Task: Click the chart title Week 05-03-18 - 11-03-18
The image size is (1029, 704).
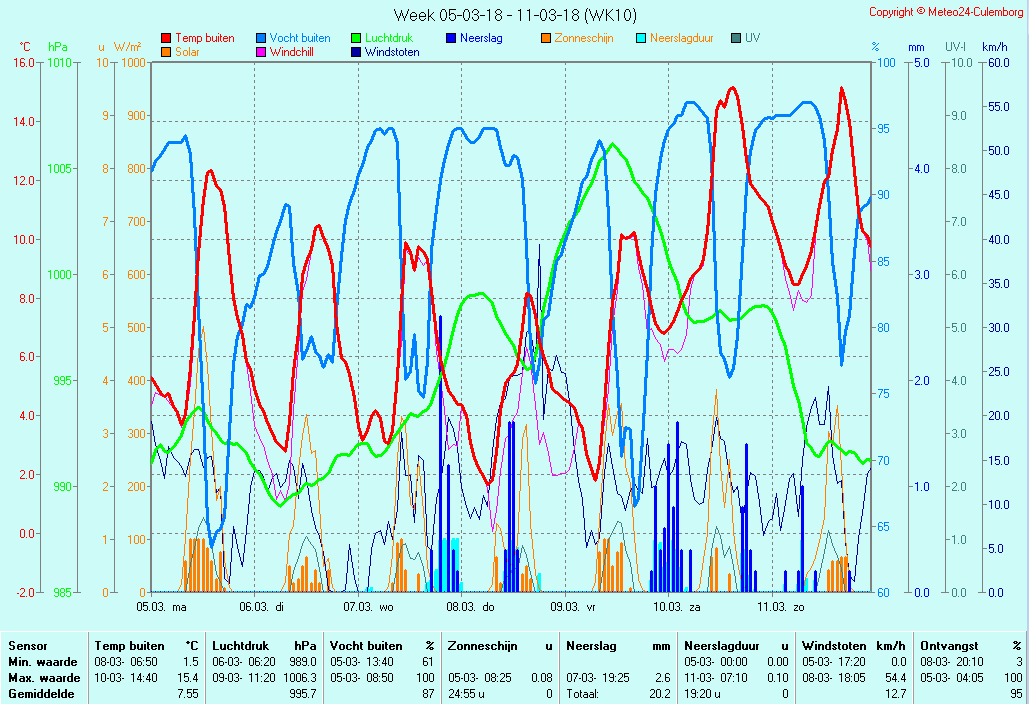Action: [514, 15]
